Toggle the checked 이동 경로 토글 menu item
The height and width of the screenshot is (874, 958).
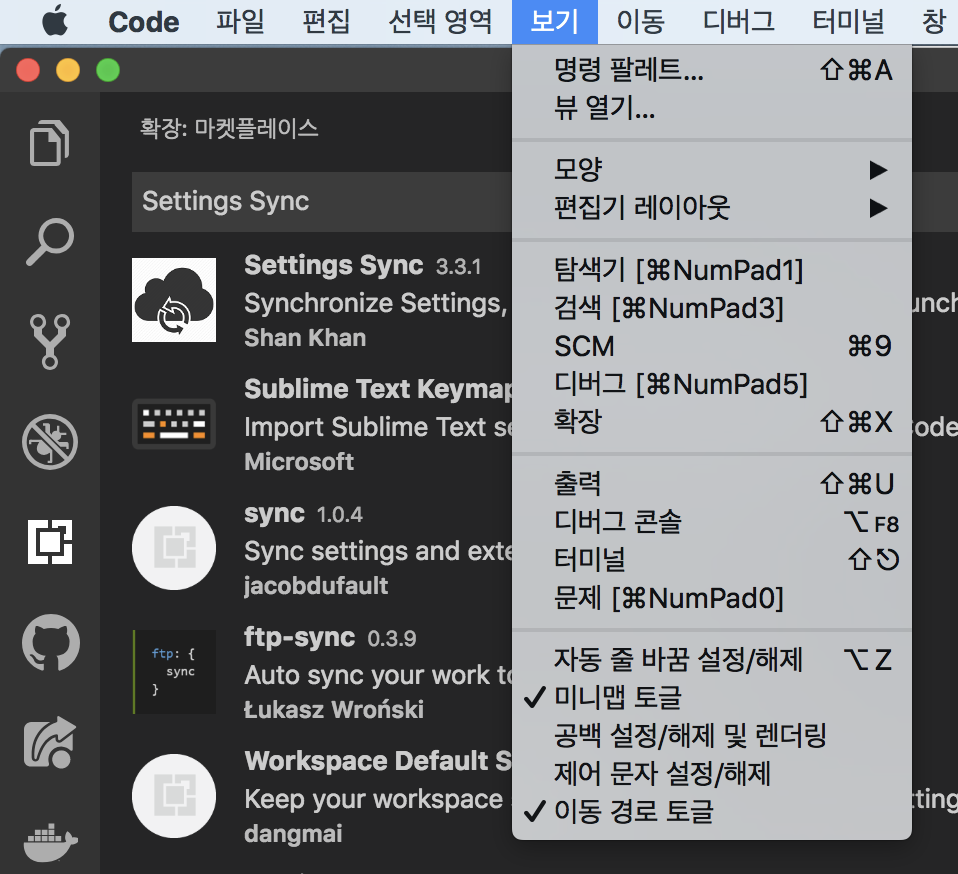712,811
